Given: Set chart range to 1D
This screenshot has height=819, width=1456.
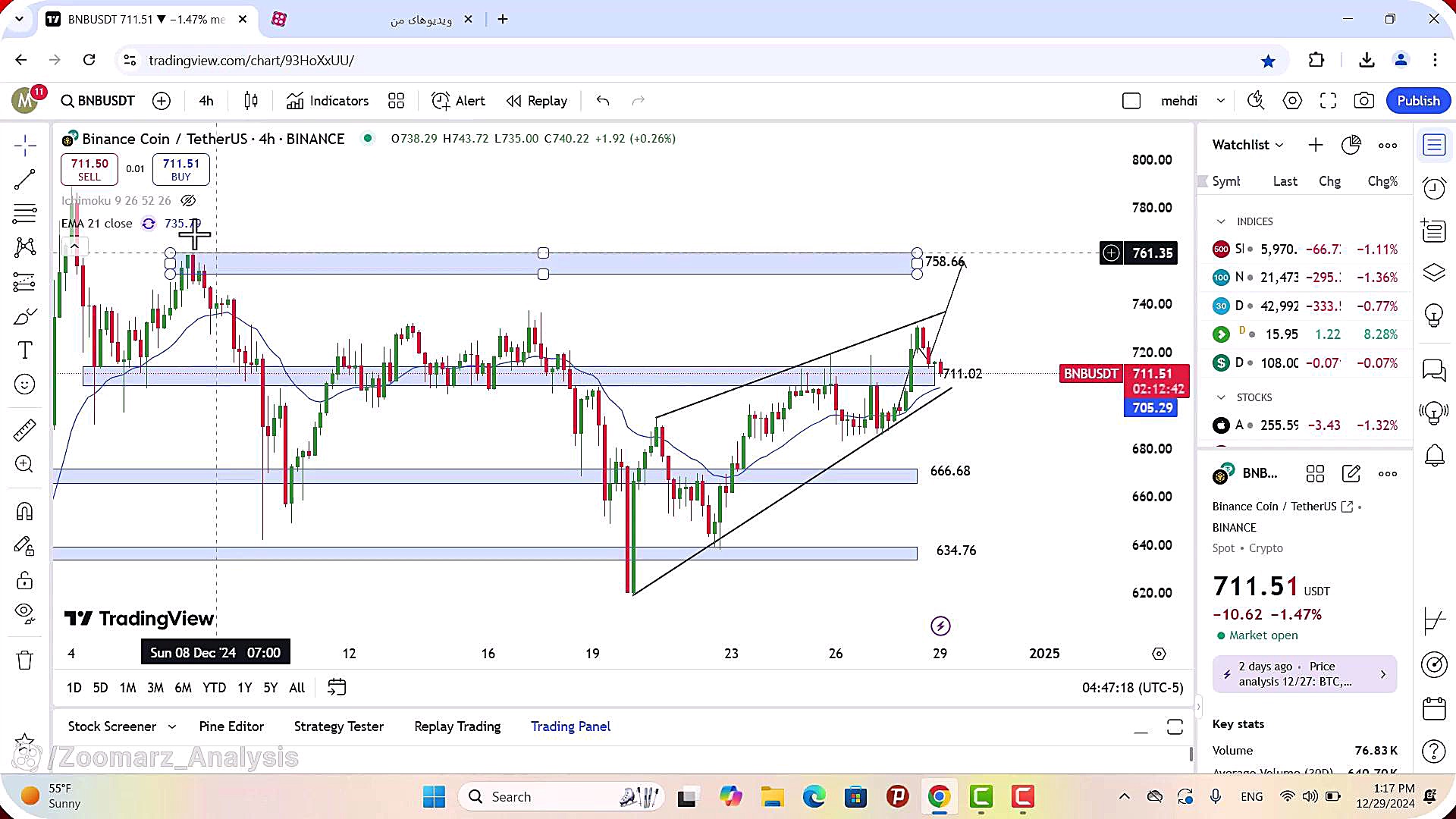Looking at the screenshot, I should [x=74, y=688].
